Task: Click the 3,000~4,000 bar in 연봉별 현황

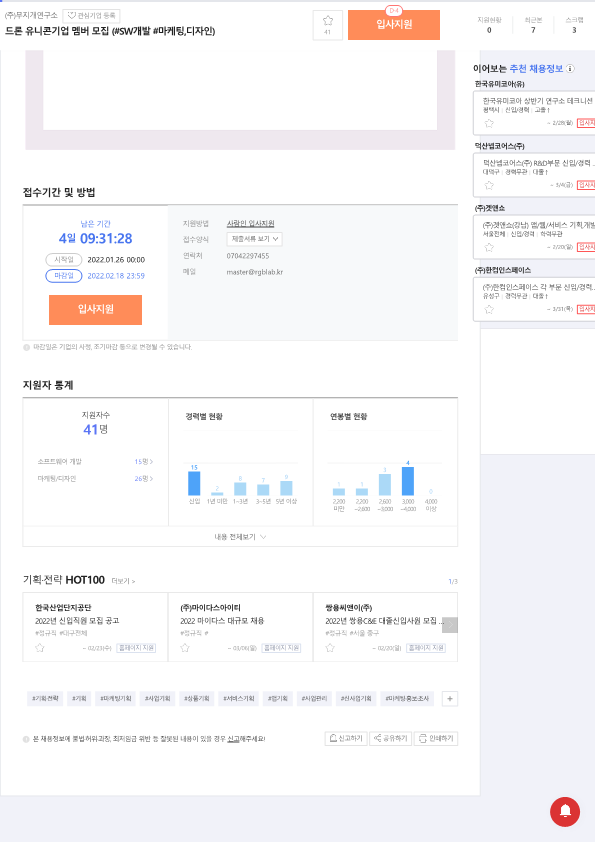Action: [408, 481]
